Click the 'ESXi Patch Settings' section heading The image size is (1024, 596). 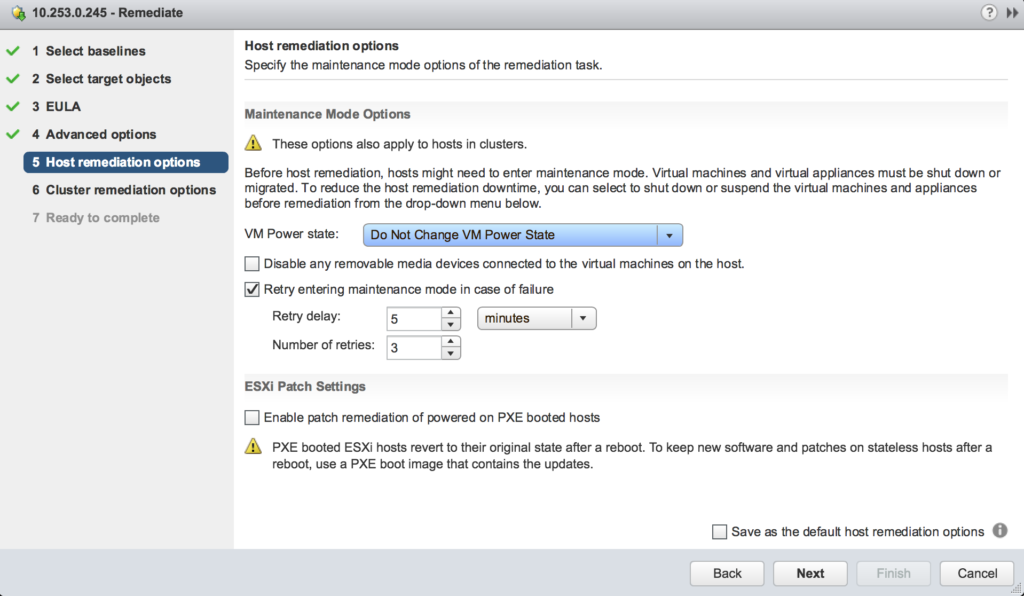click(x=305, y=386)
